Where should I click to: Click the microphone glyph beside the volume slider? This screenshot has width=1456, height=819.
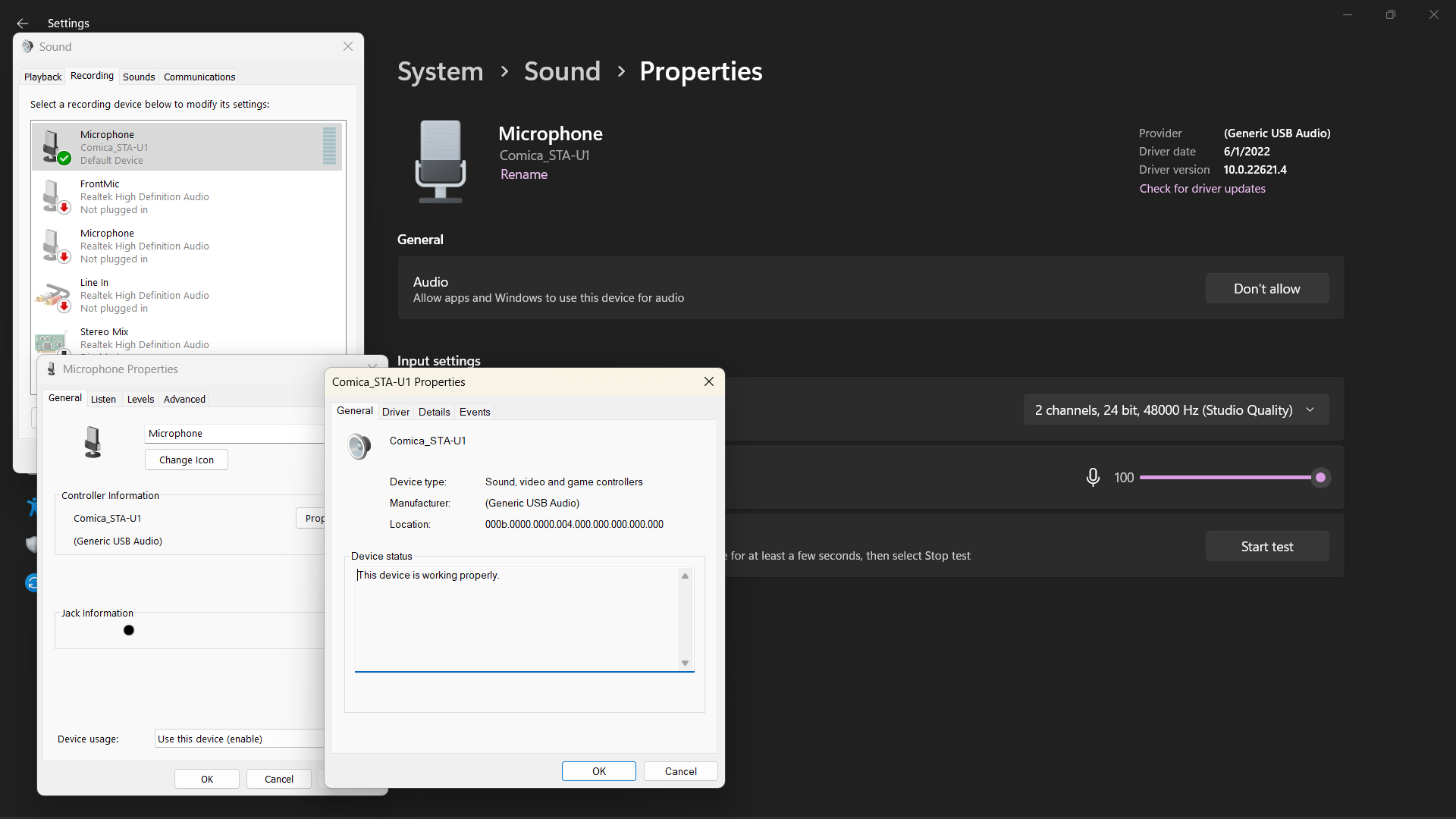[x=1092, y=477]
